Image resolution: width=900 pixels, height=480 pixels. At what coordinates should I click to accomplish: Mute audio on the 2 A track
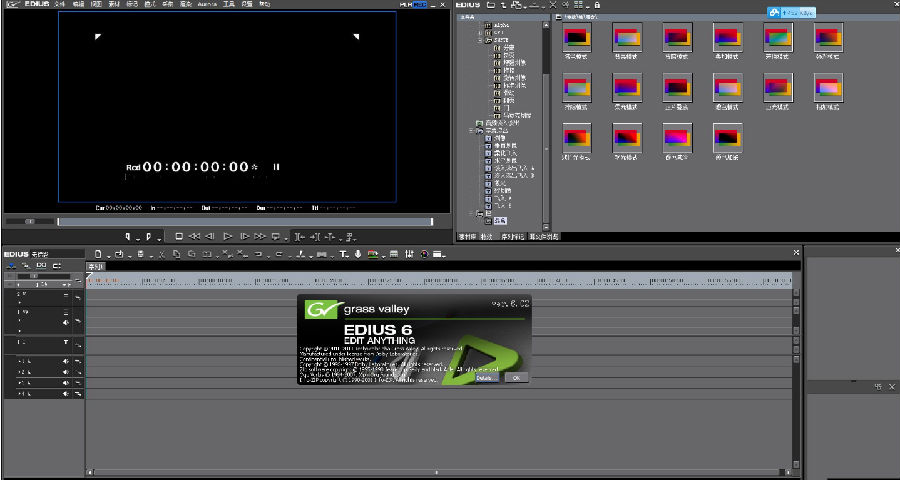(66, 372)
